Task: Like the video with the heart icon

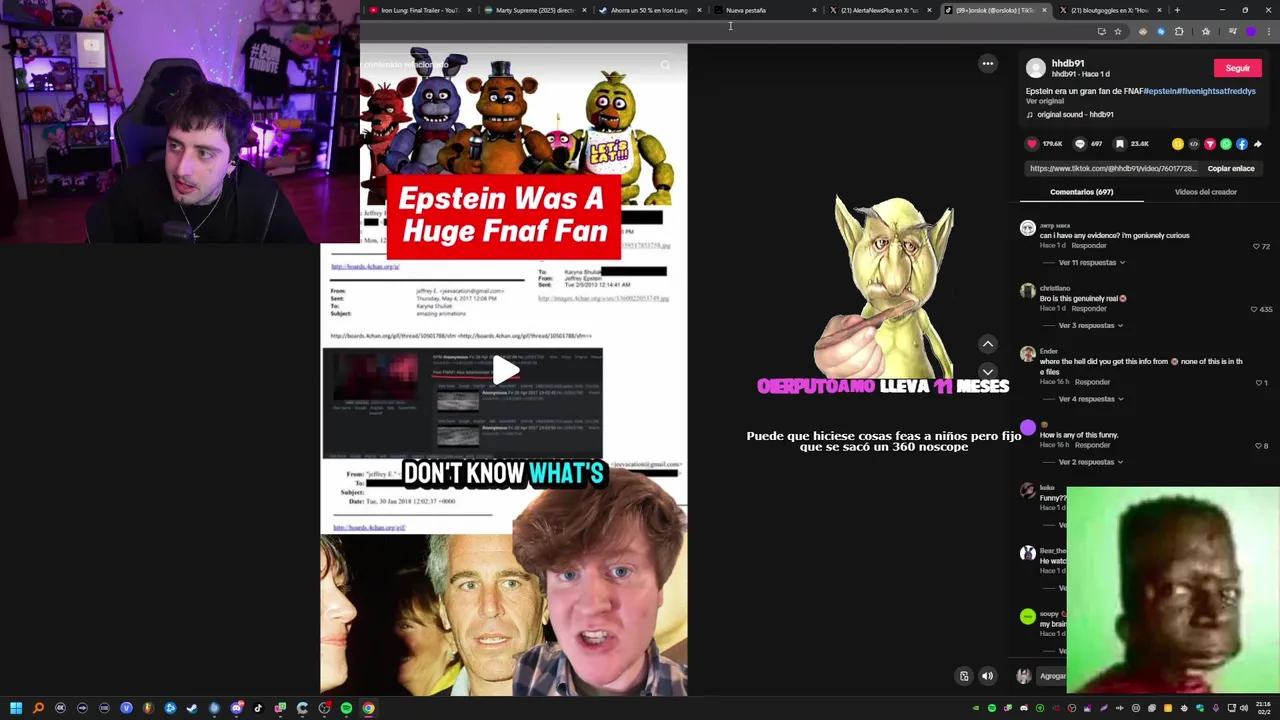Action: tap(1032, 144)
